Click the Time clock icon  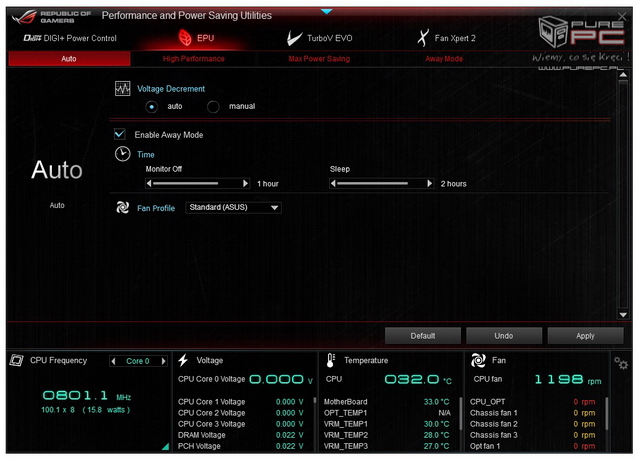pos(122,154)
